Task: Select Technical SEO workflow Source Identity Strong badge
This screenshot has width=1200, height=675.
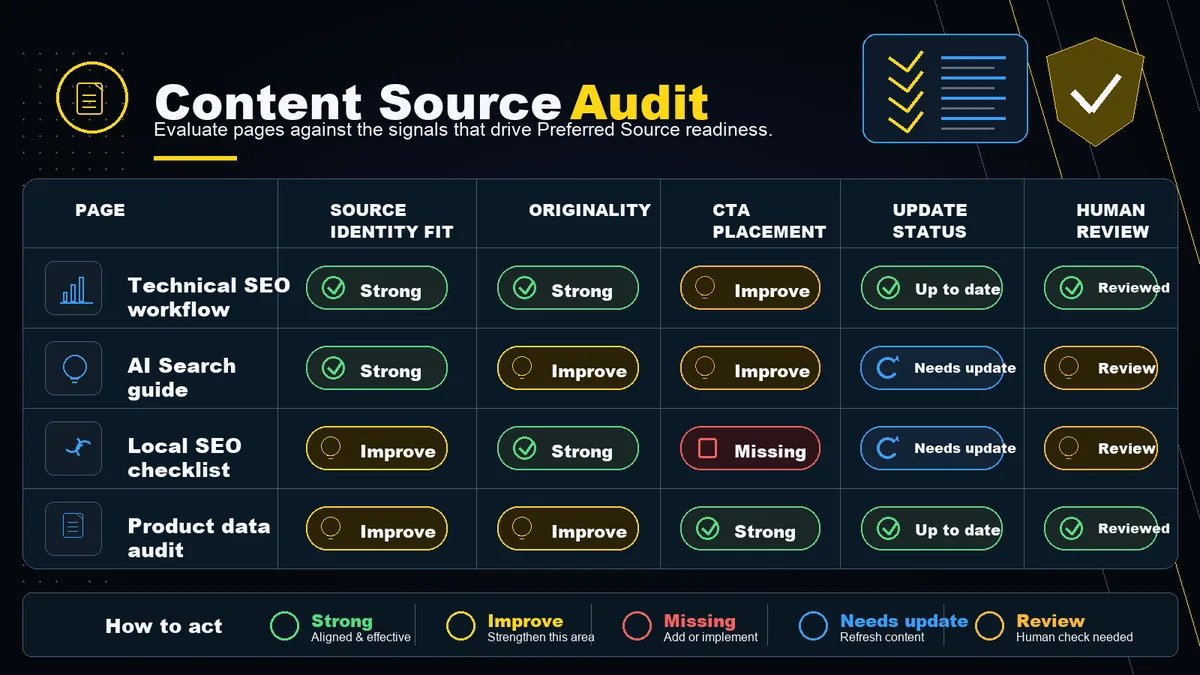Action: pos(377,288)
